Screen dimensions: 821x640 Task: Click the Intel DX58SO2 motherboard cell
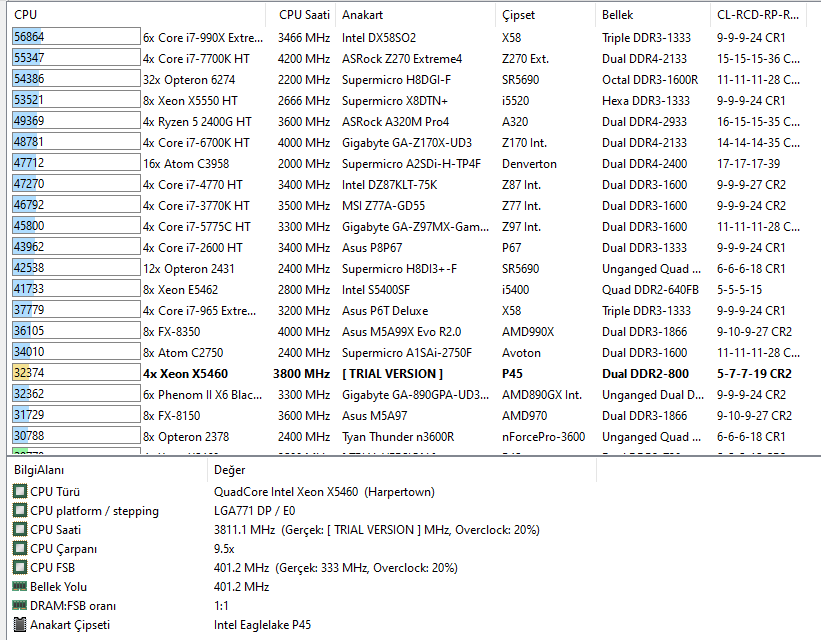point(379,38)
